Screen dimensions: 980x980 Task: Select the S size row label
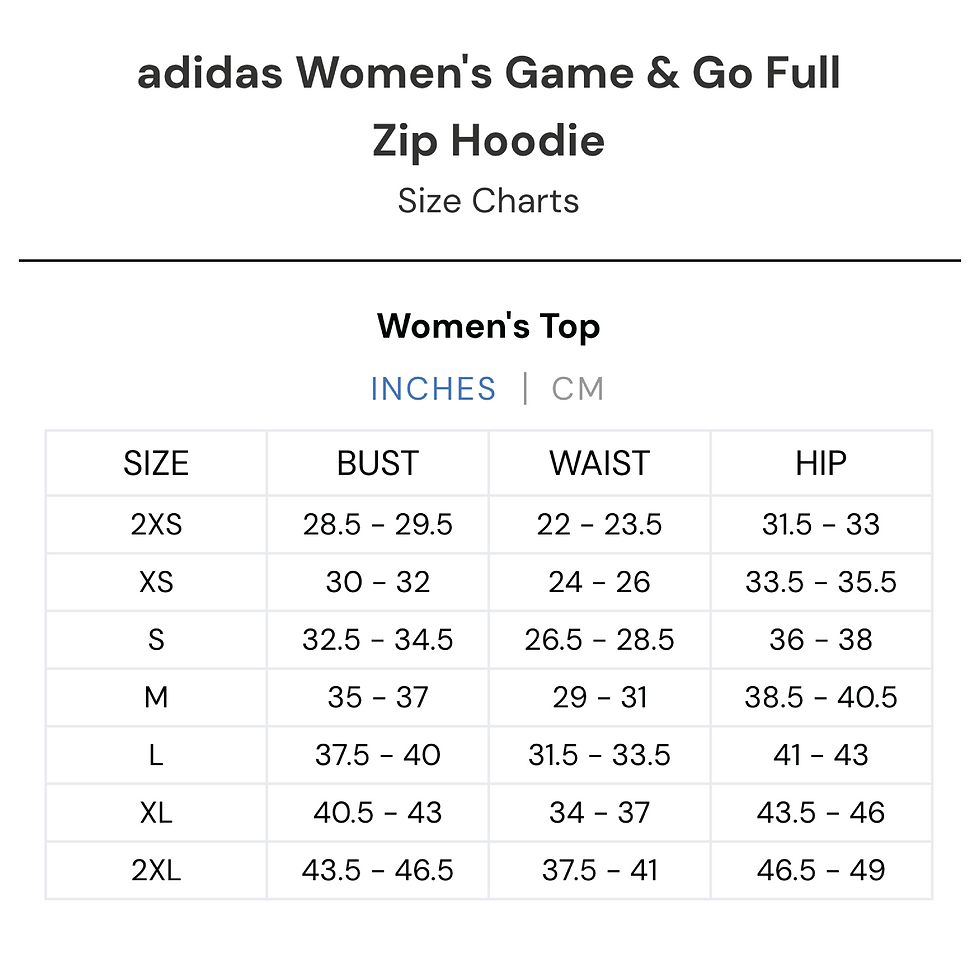coord(156,639)
